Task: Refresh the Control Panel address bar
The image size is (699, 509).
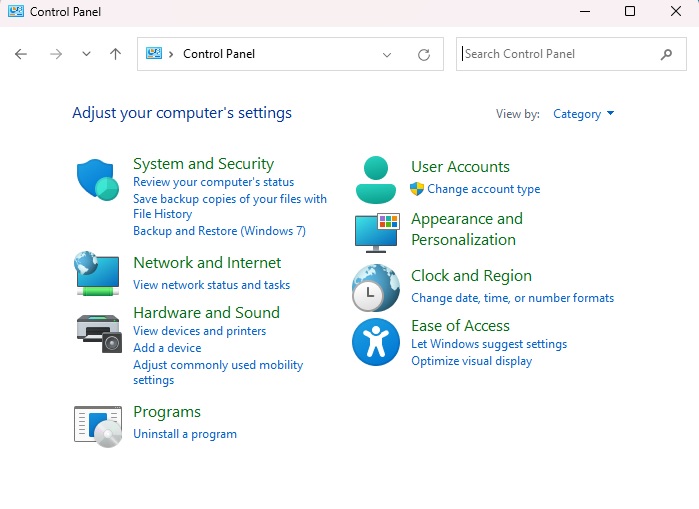Action: click(424, 54)
